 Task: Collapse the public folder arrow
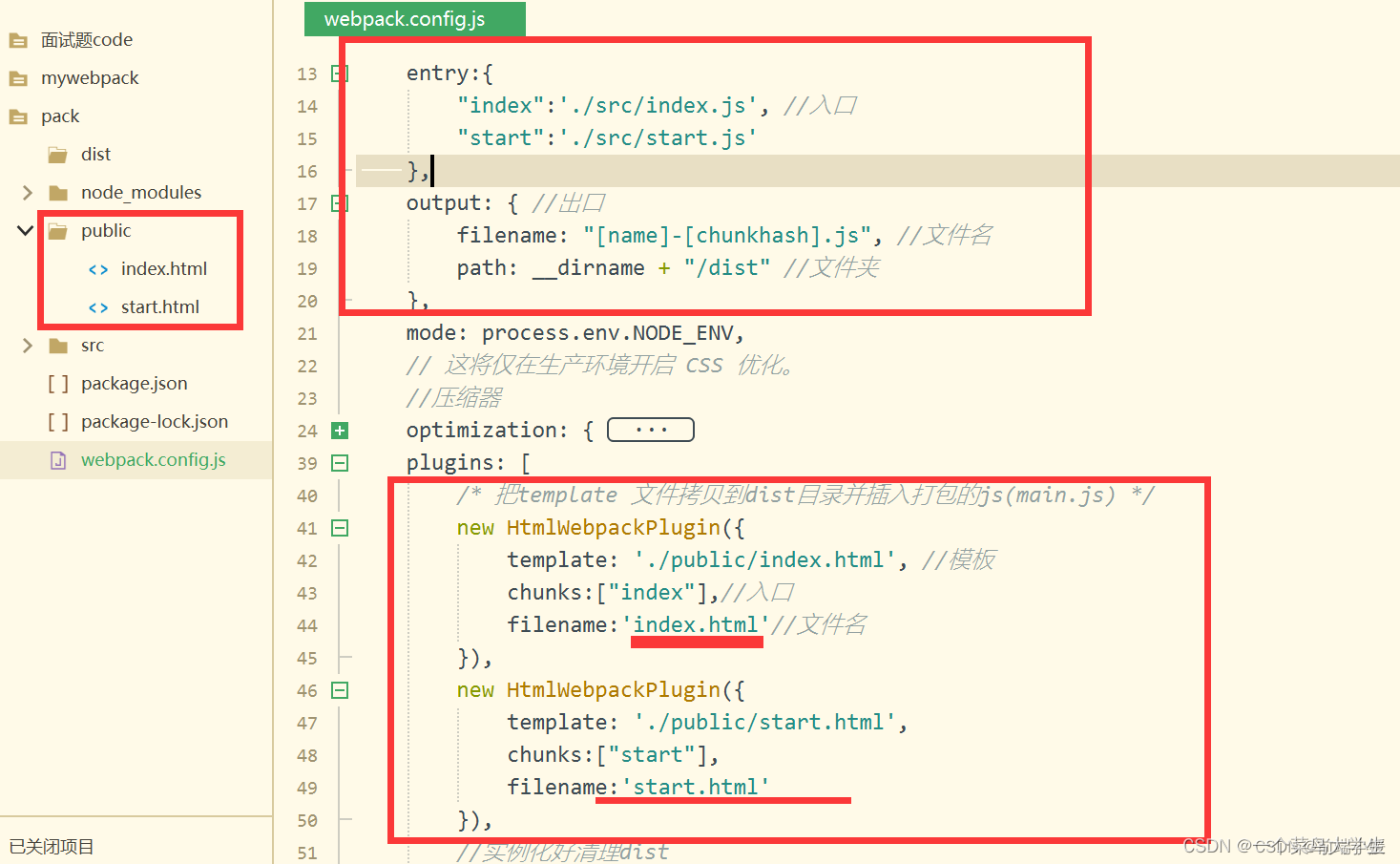pos(26,231)
